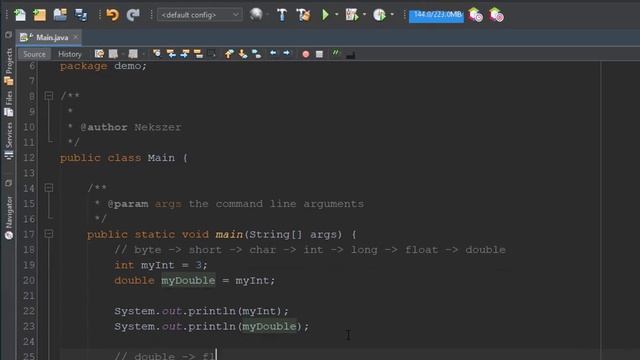Image resolution: width=640 pixels, height=360 pixels.
Task: Click the Profile Project icon
Action: point(380,15)
